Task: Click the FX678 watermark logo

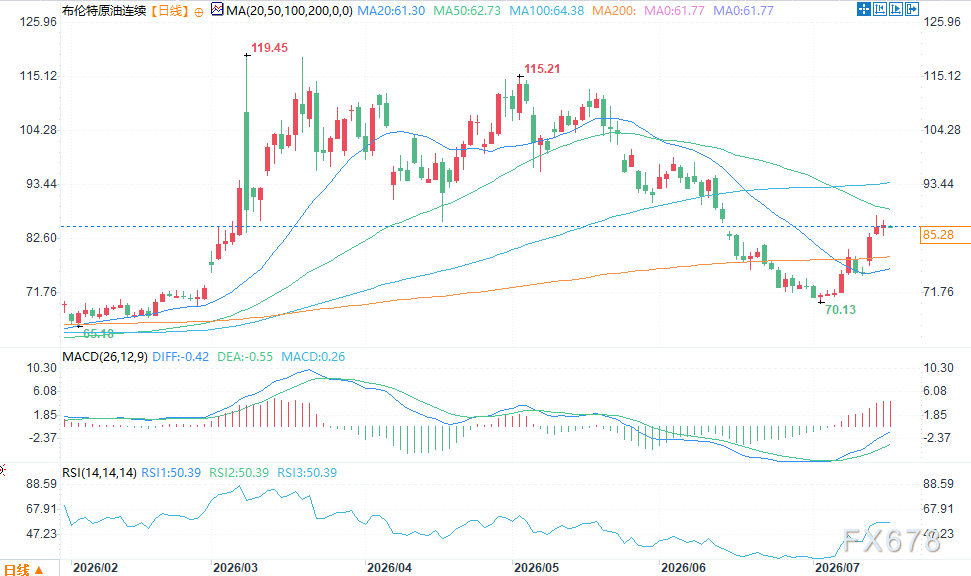Action: click(x=892, y=541)
